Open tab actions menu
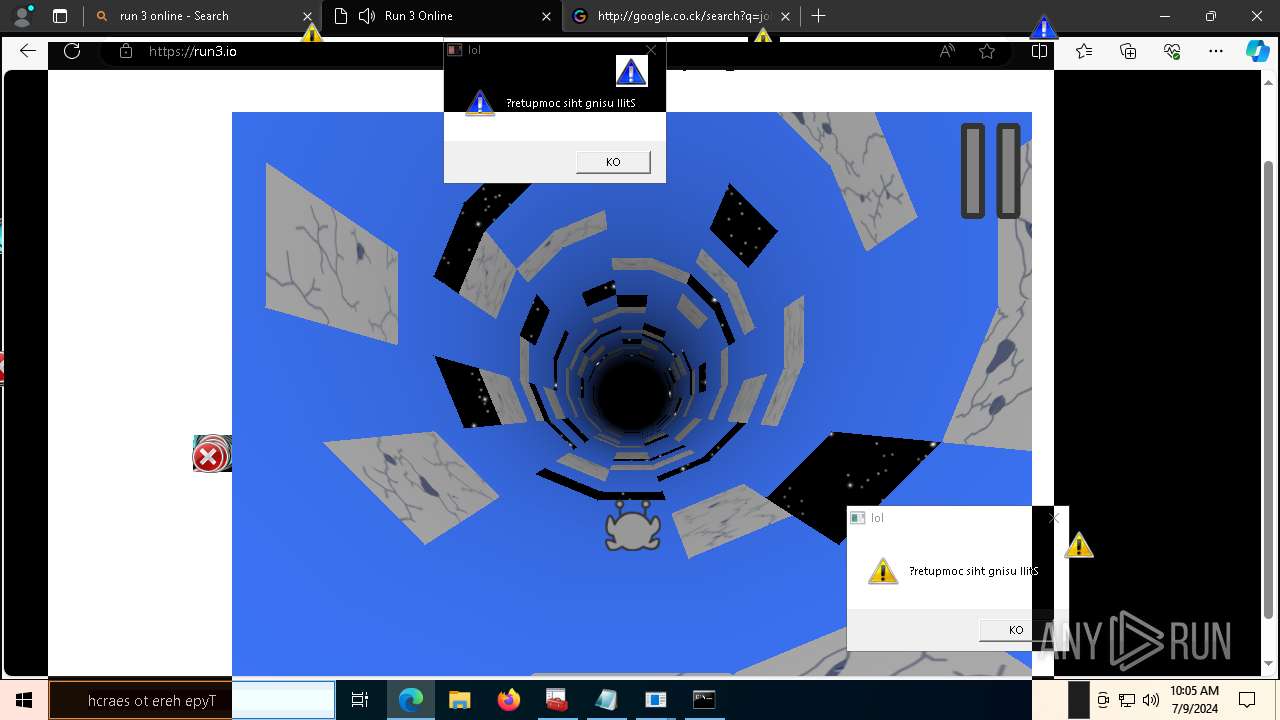Viewport: 1280px width, 720px height. coord(60,16)
